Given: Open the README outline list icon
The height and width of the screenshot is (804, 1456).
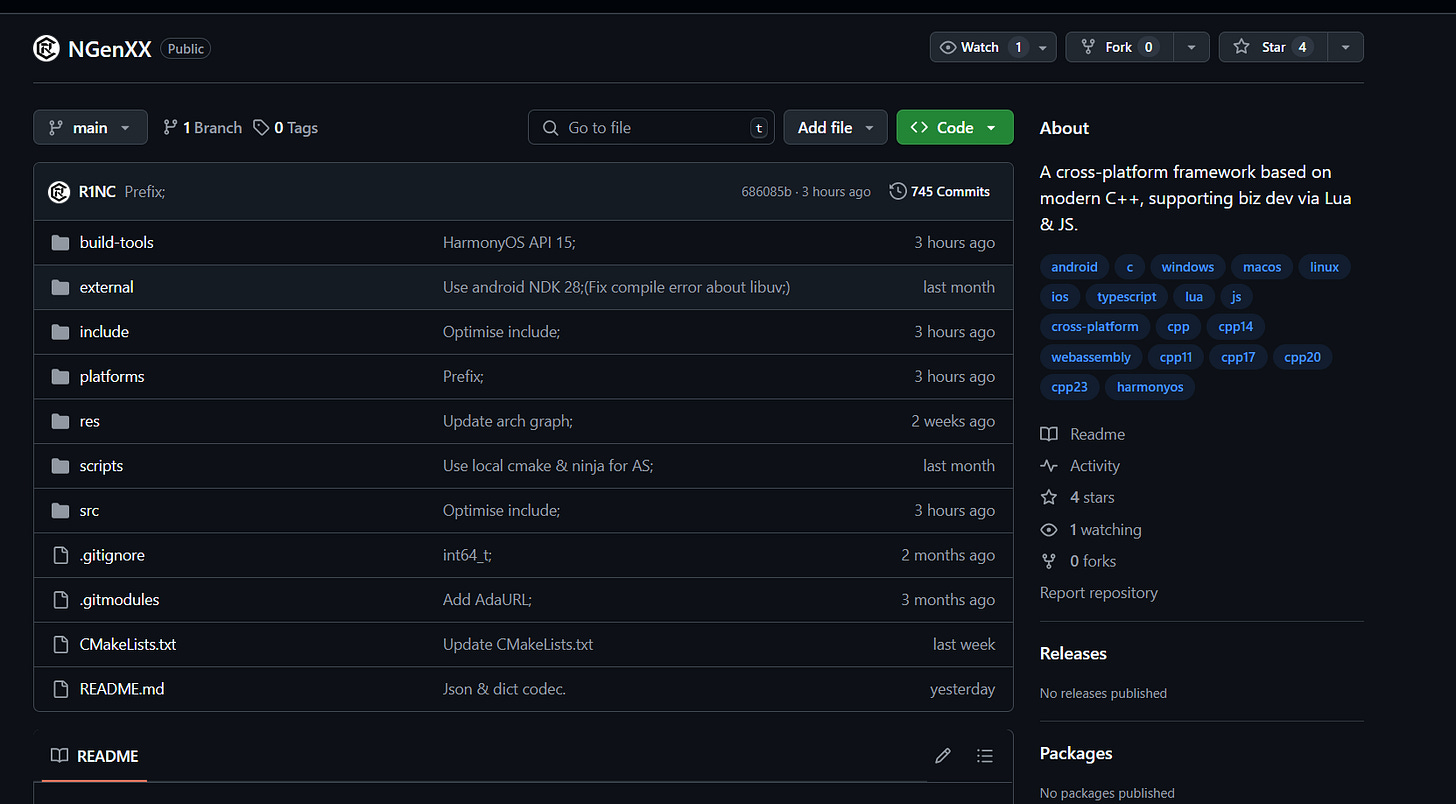Looking at the screenshot, I should 985,756.
